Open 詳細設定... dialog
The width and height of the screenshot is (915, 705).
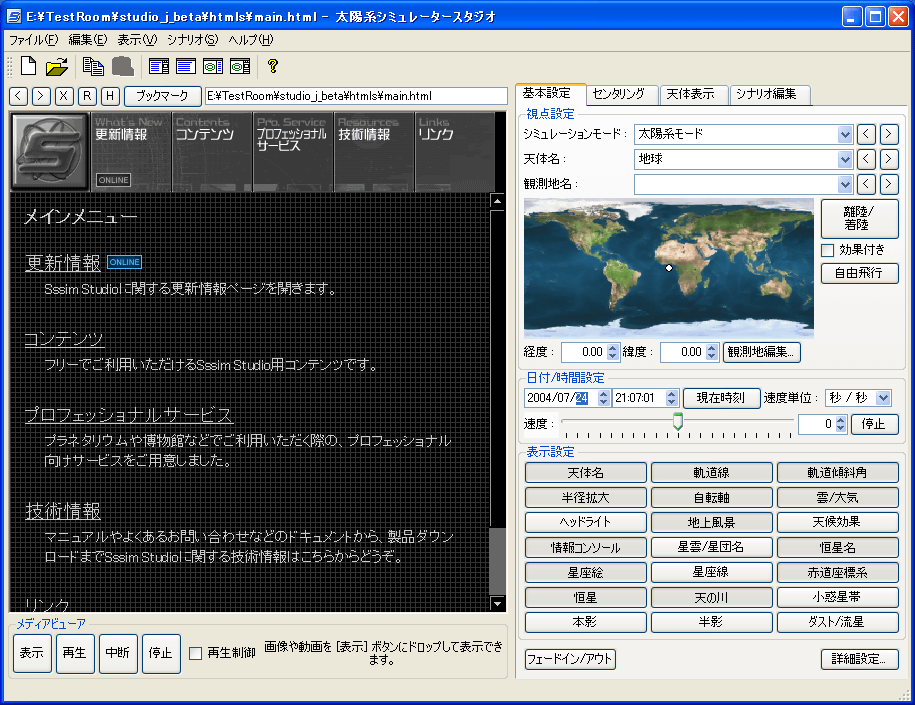pos(860,659)
